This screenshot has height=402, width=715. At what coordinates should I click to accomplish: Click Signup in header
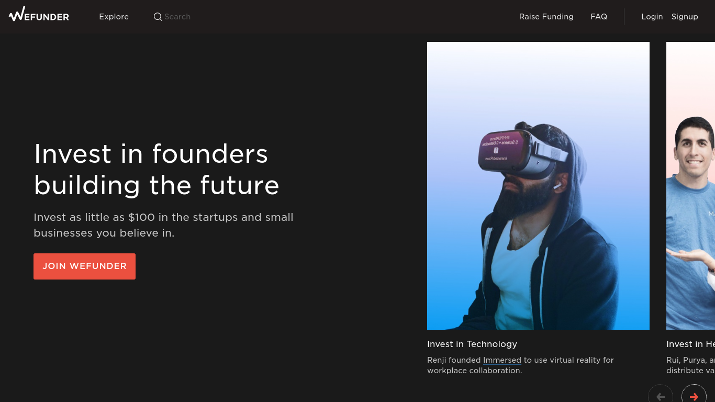tap(684, 17)
